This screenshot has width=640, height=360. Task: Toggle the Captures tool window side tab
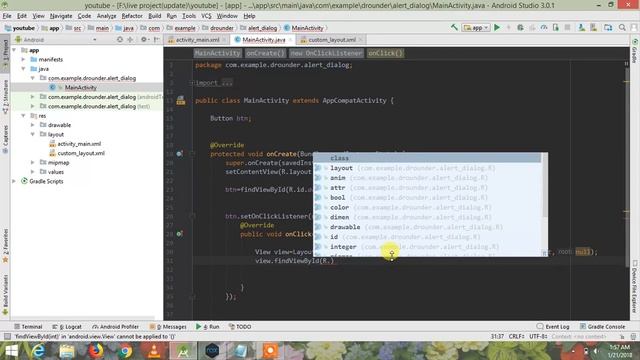pyautogui.click(x=5, y=139)
